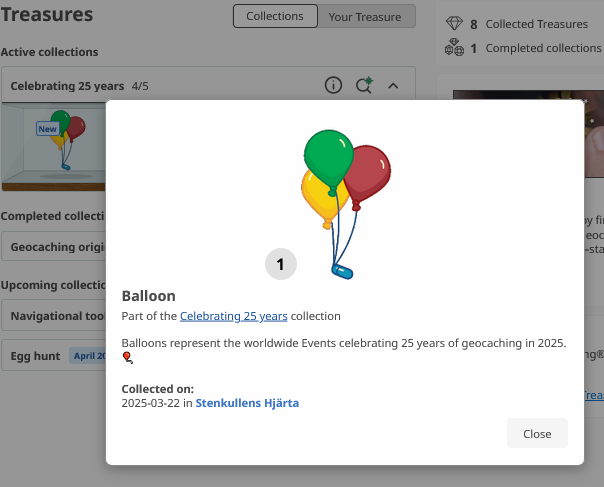The height and width of the screenshot is (487, 604).
Task: Open the Celebrating 25 years collection link
Action: [233, 316]
